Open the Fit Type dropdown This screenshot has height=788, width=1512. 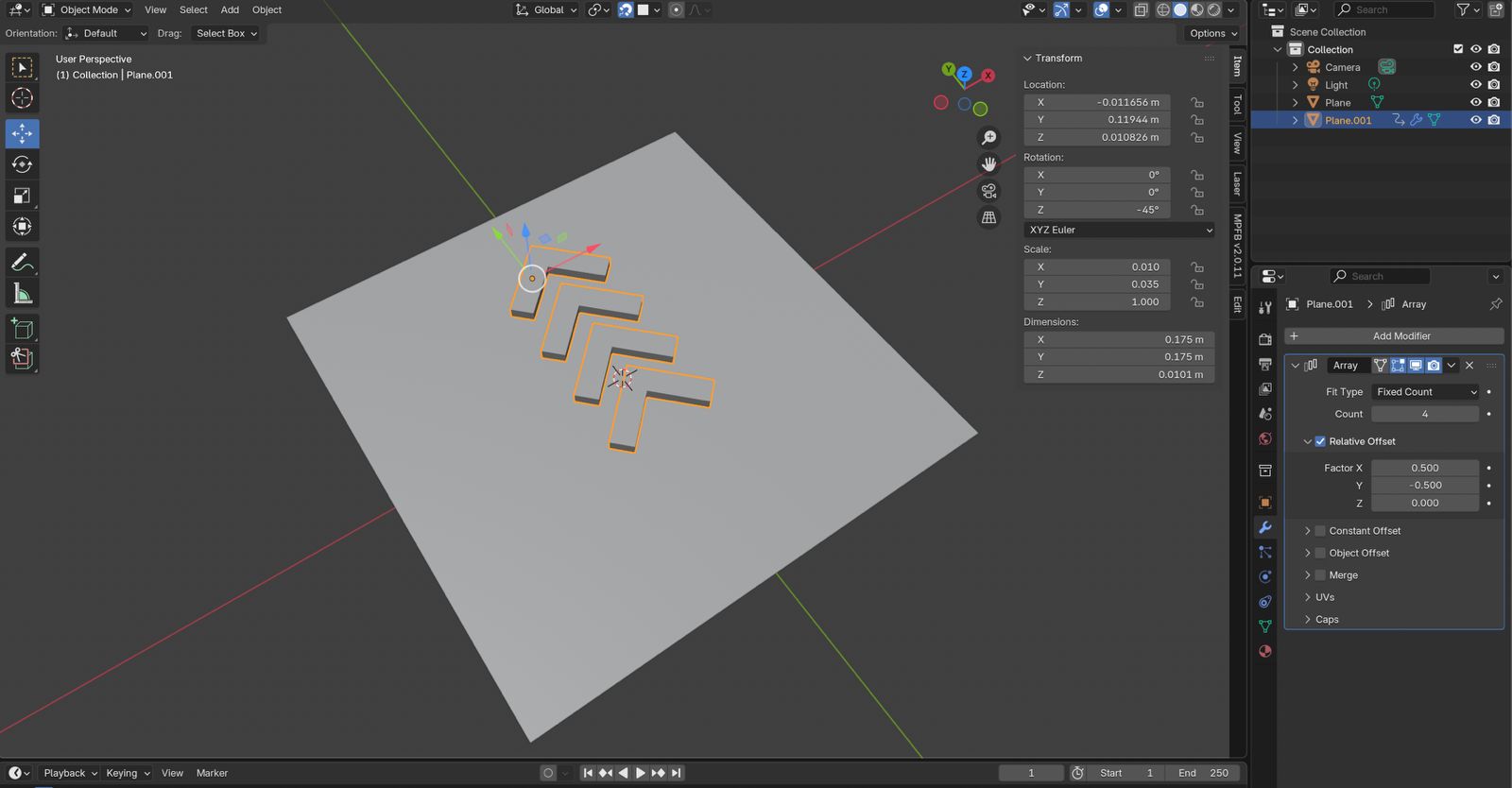tap(1425, 392)
